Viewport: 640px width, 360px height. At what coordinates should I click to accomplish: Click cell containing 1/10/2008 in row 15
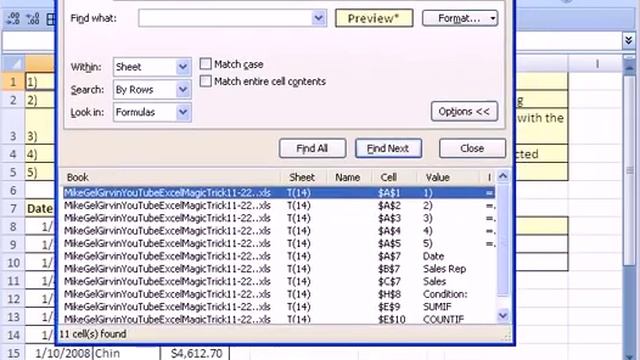(59, 353)
